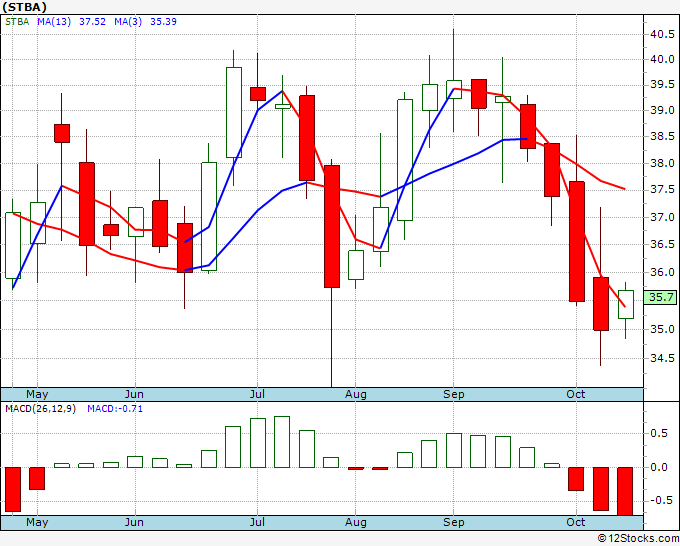Viewport: 680px width, 546px height.
Task: Select the 35.0 price axis label
Action: click(x=662, y=329)
